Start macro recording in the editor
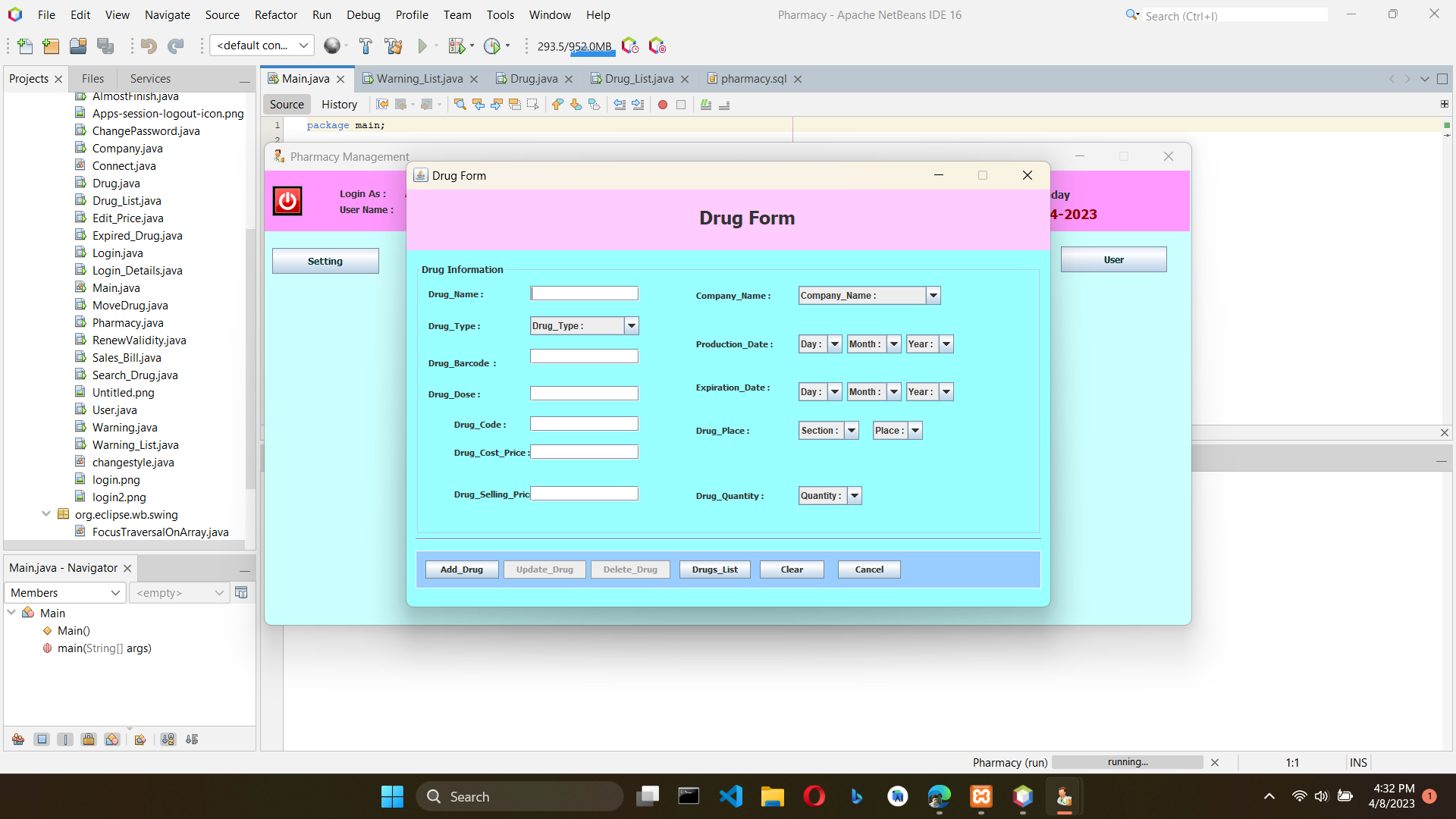 (x=664, y=105)
